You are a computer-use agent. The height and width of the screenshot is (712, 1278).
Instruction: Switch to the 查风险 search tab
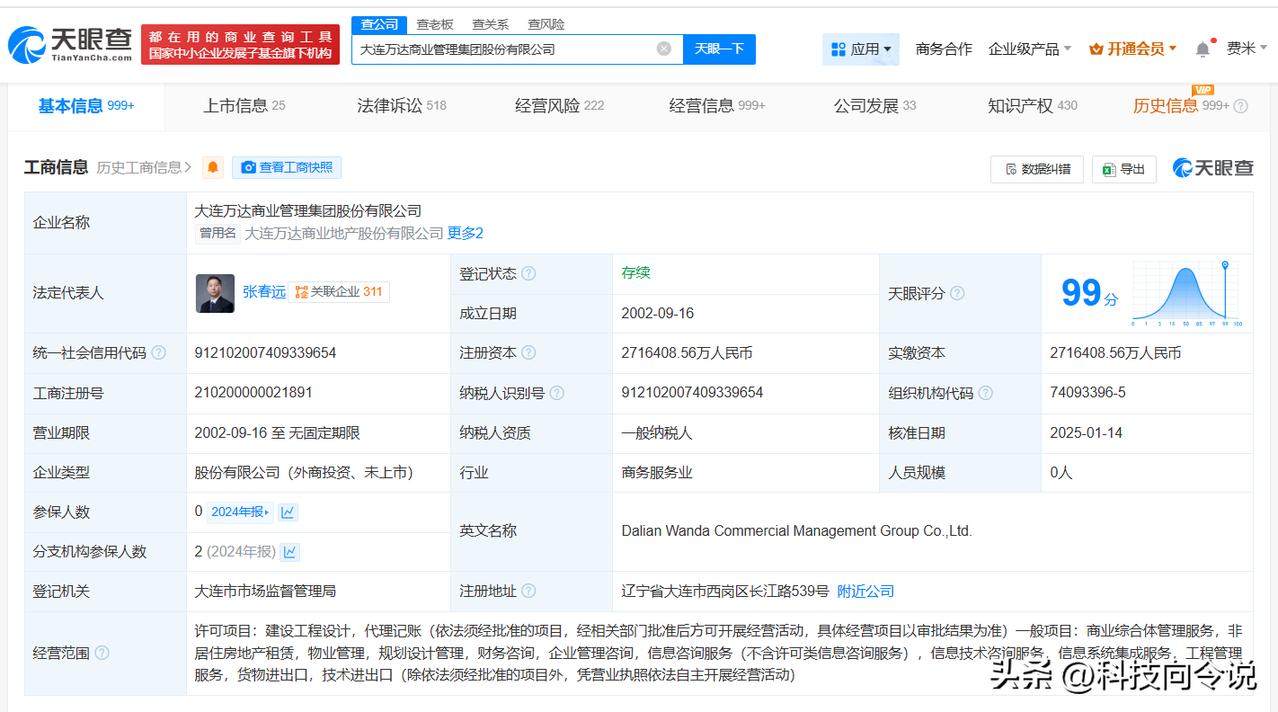pyautogui.click(x=546, y=24)
